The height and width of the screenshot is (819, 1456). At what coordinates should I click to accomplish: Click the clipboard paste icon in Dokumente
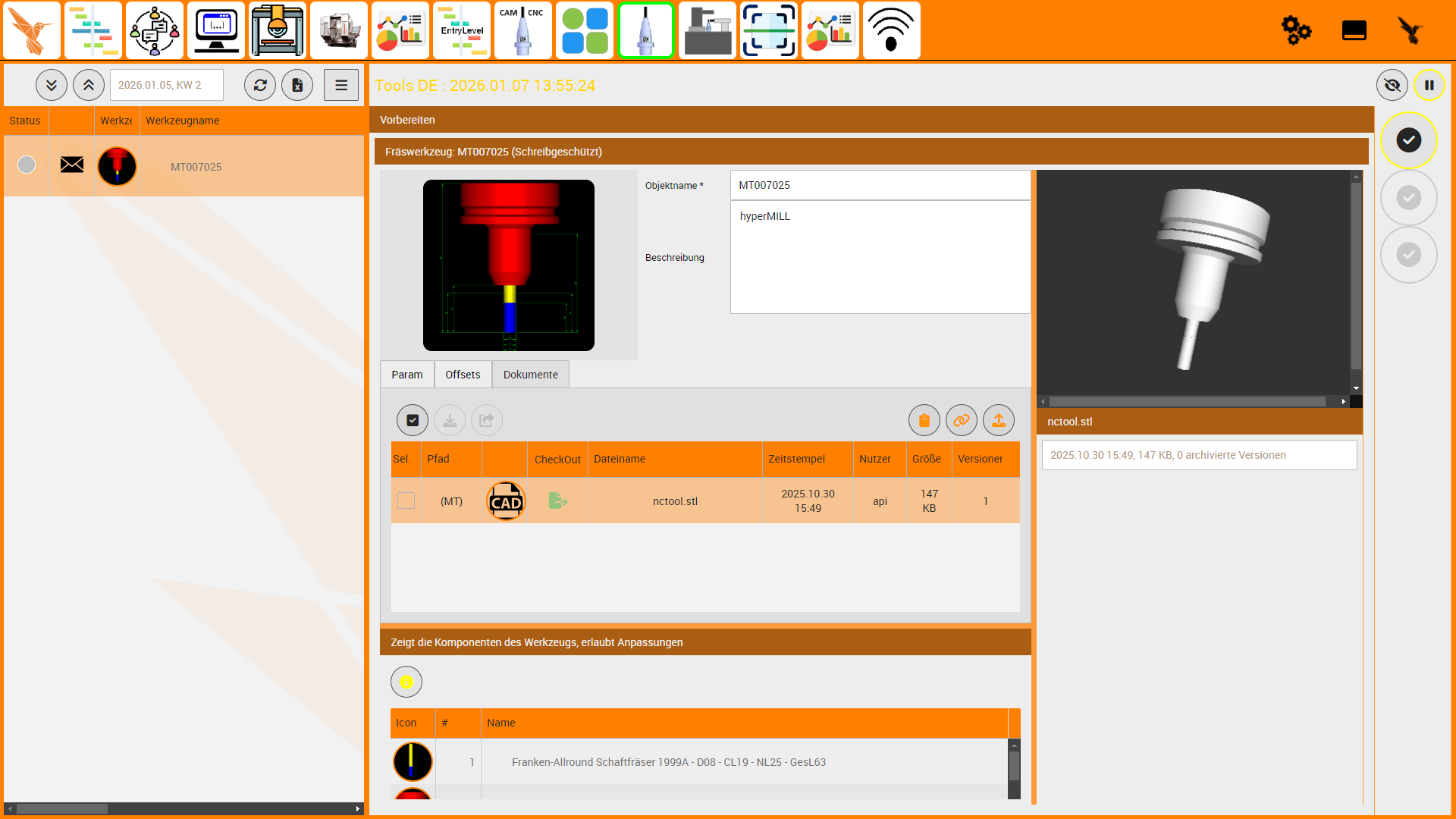pos(924,420)
